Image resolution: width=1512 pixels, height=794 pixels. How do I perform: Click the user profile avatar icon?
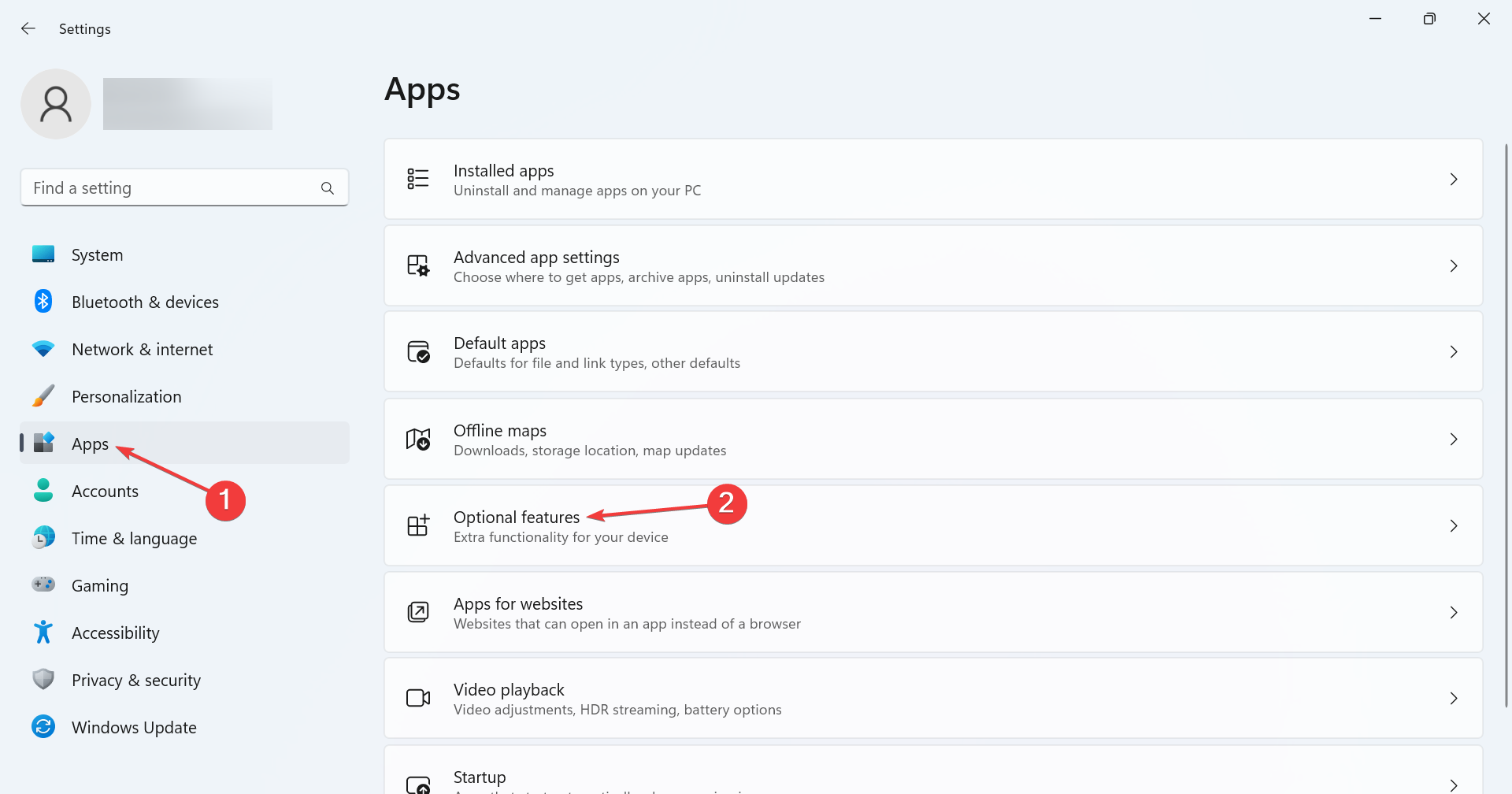point(56,104)
